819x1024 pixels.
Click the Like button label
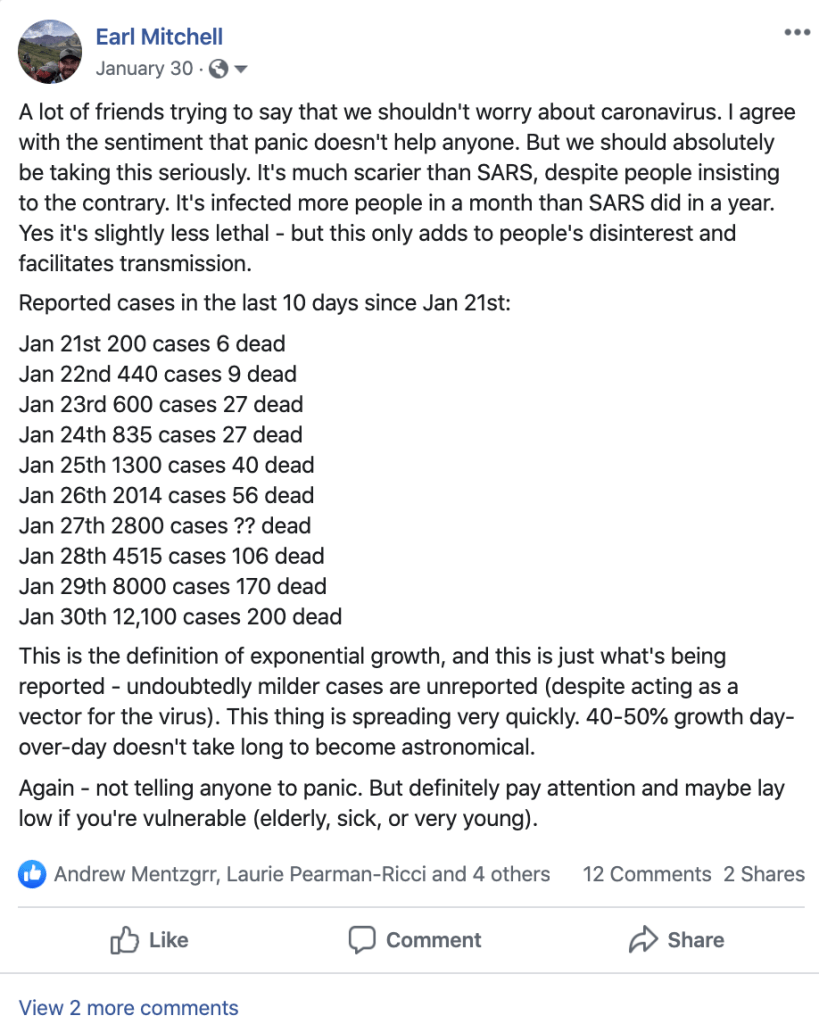click(168, 940)
